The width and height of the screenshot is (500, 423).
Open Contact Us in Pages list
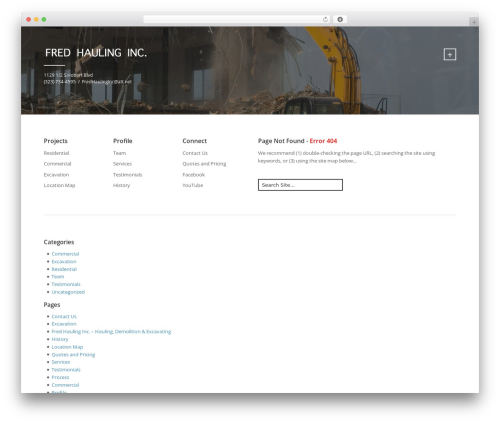(x=64, y=316)
